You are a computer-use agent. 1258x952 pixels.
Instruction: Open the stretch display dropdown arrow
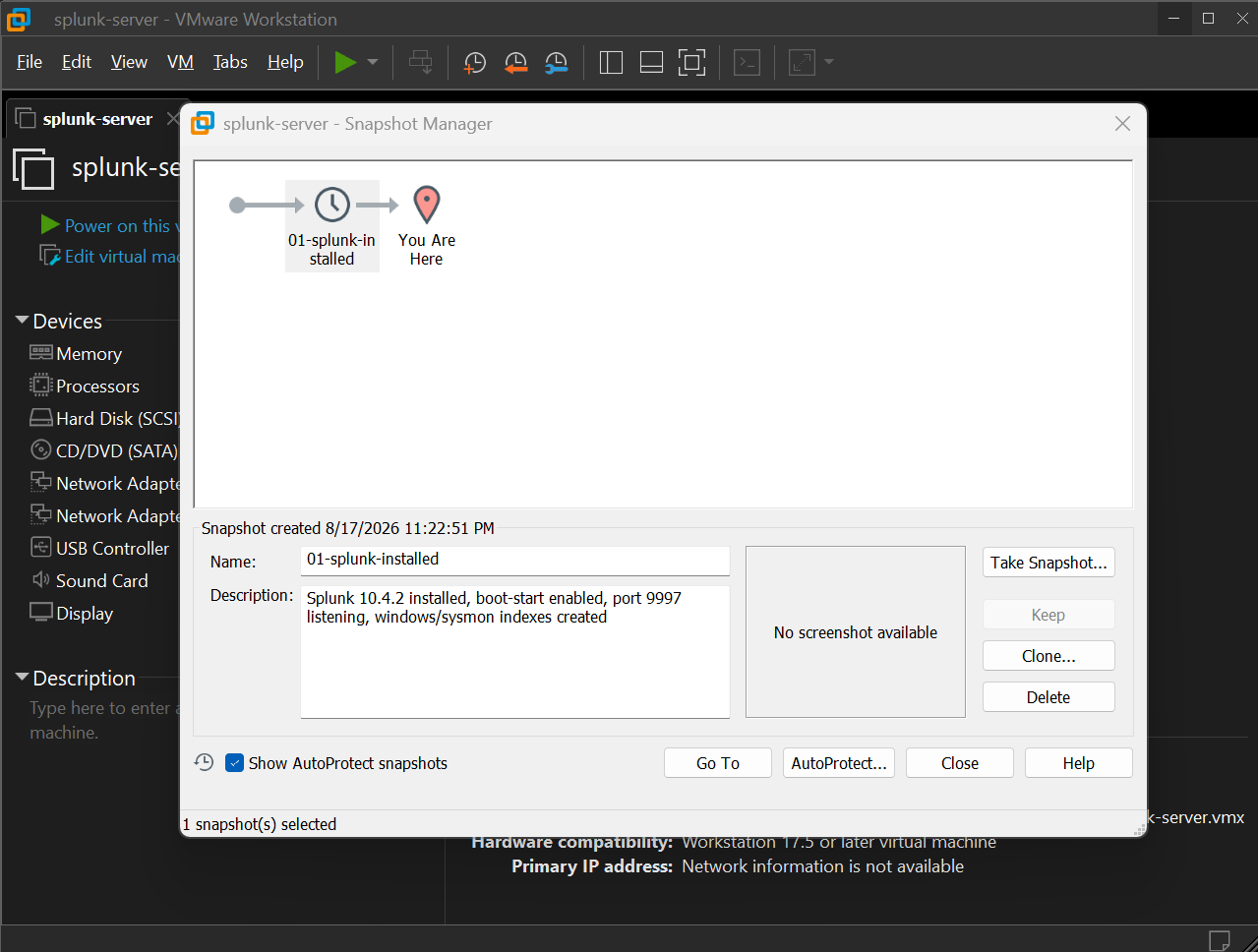point(829,62)
